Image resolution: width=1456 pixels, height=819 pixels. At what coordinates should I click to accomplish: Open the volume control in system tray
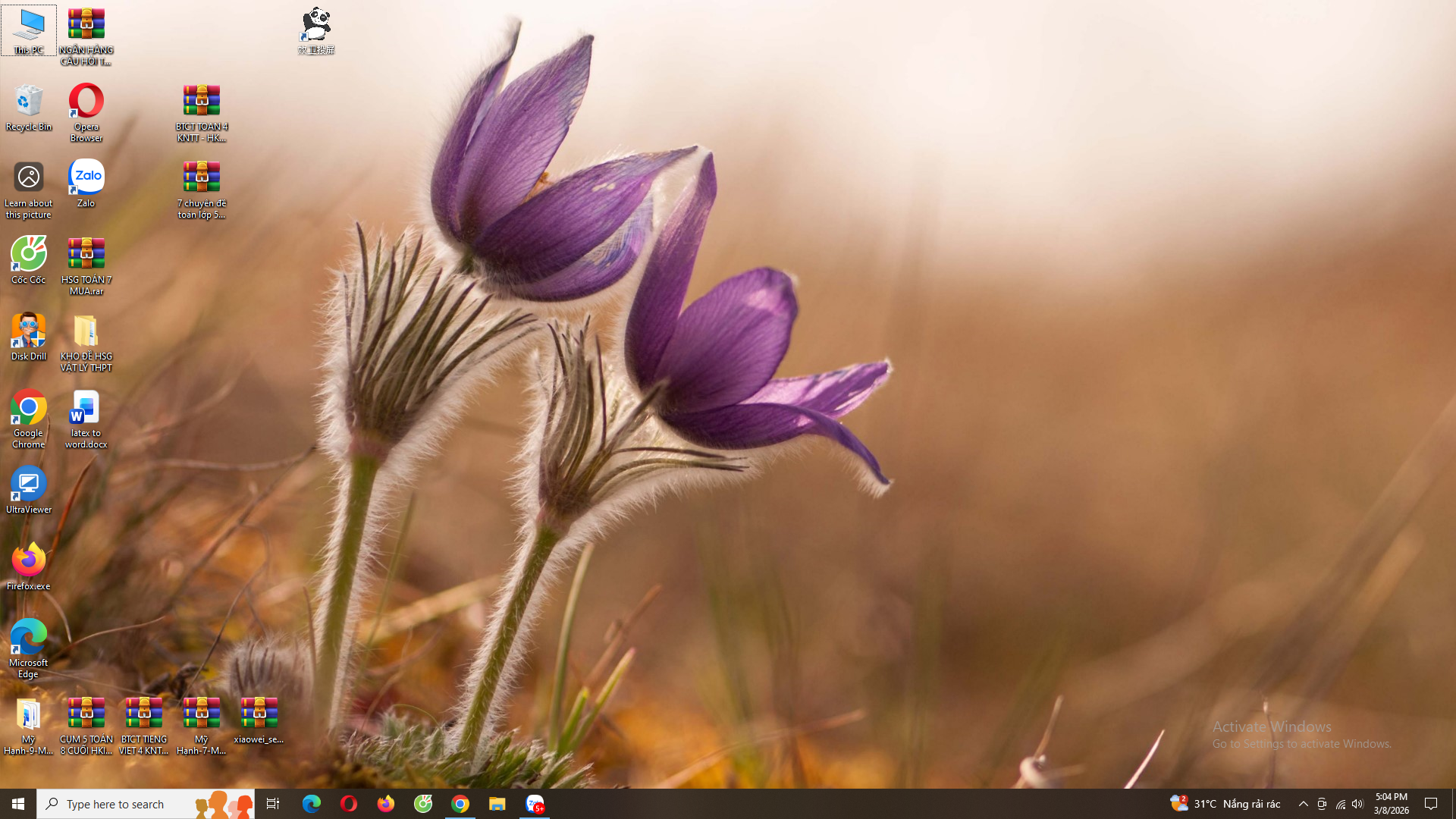[1357, 804]
